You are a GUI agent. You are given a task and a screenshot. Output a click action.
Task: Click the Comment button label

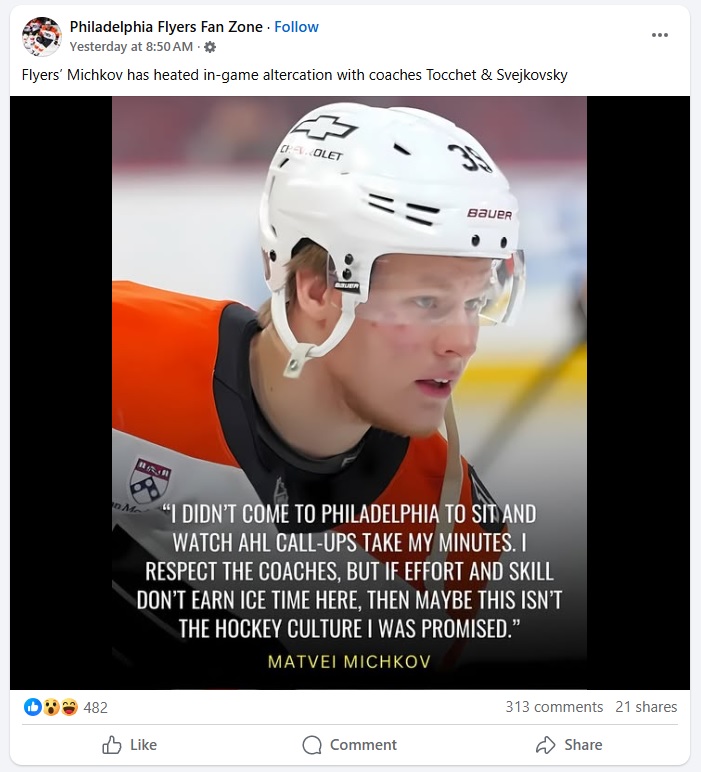[x=363, y=745]
